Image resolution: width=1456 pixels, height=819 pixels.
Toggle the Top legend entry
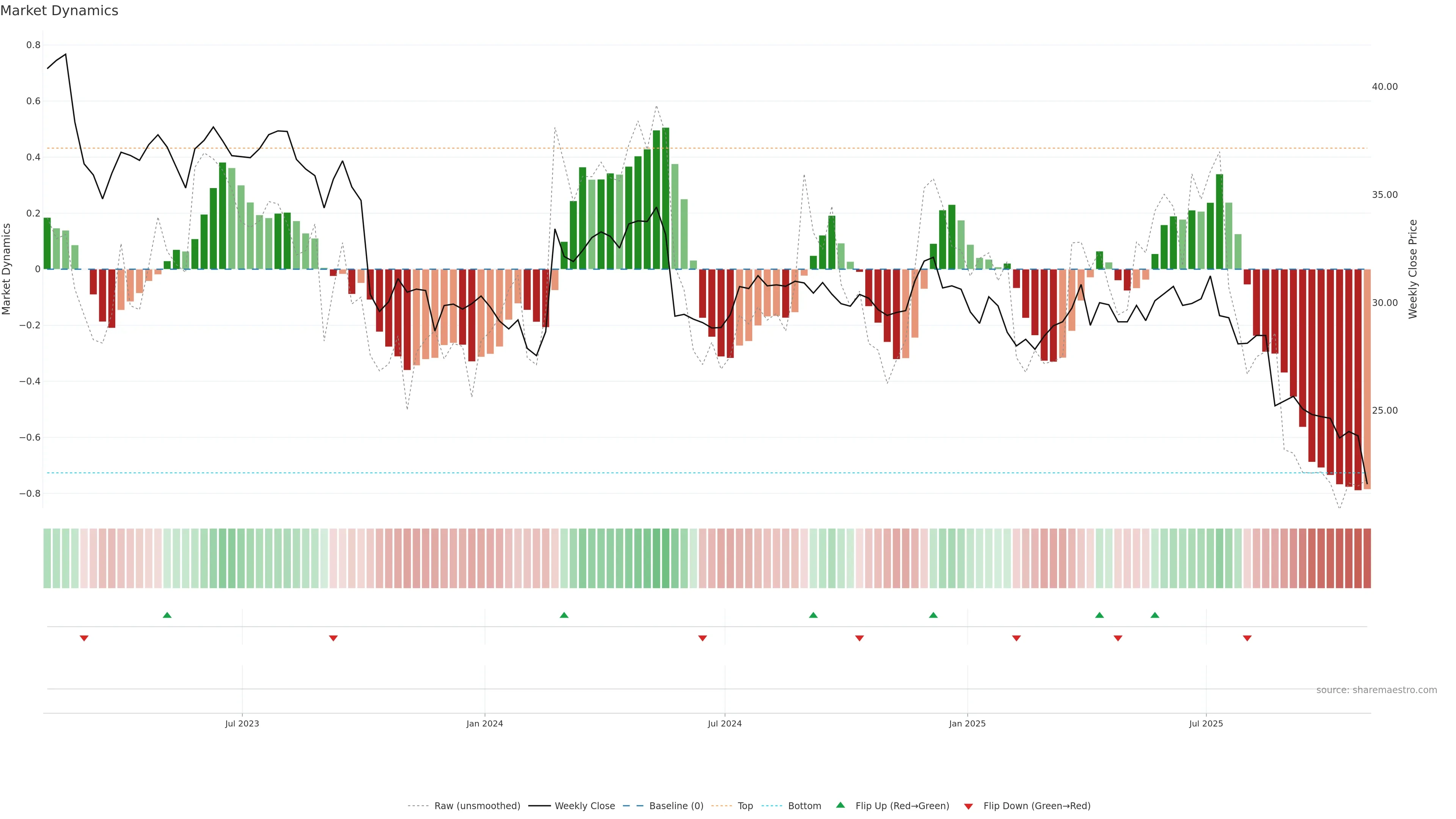pos(745,806)
